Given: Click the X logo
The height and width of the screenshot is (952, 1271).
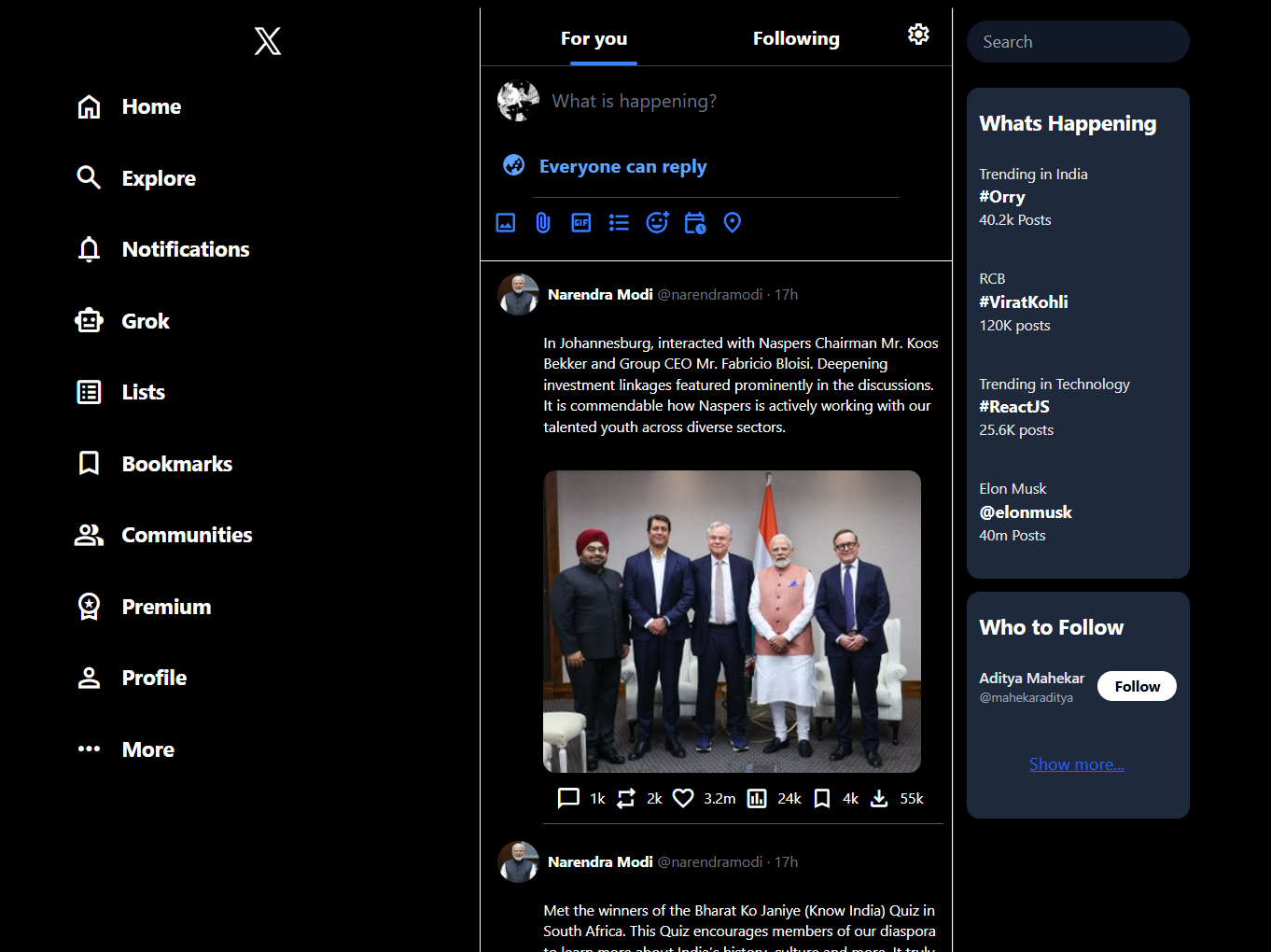Looking at the screenshot, I should [268, 41].
